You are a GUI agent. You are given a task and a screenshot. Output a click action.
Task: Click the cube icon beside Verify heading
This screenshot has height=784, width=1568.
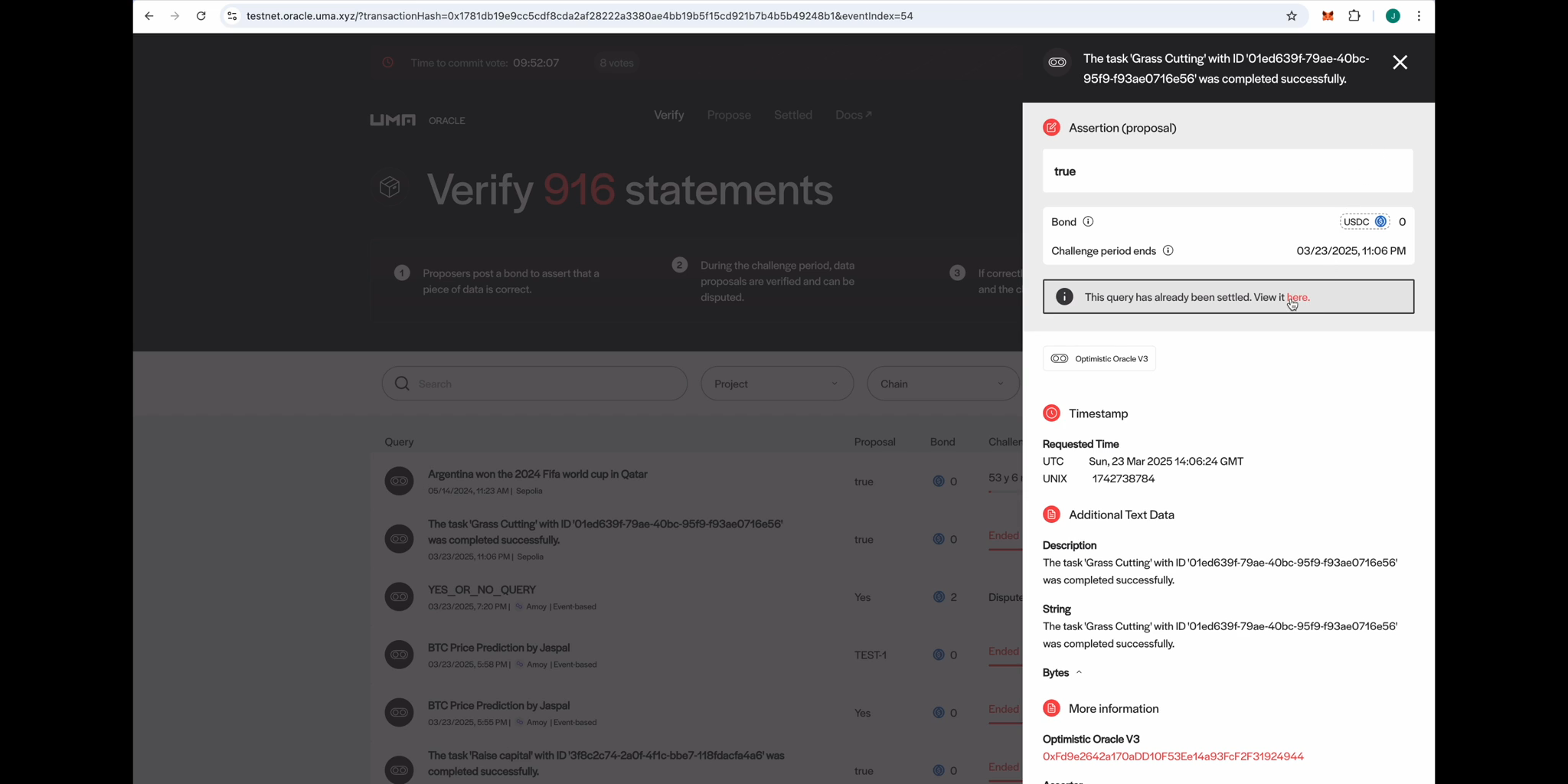click(x=390, y=187)
